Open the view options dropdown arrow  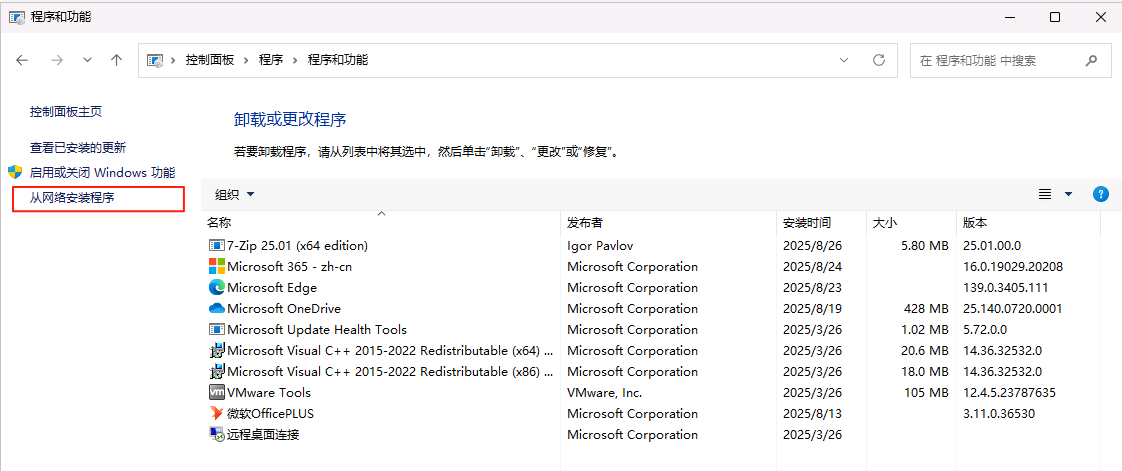(1068, 194)
